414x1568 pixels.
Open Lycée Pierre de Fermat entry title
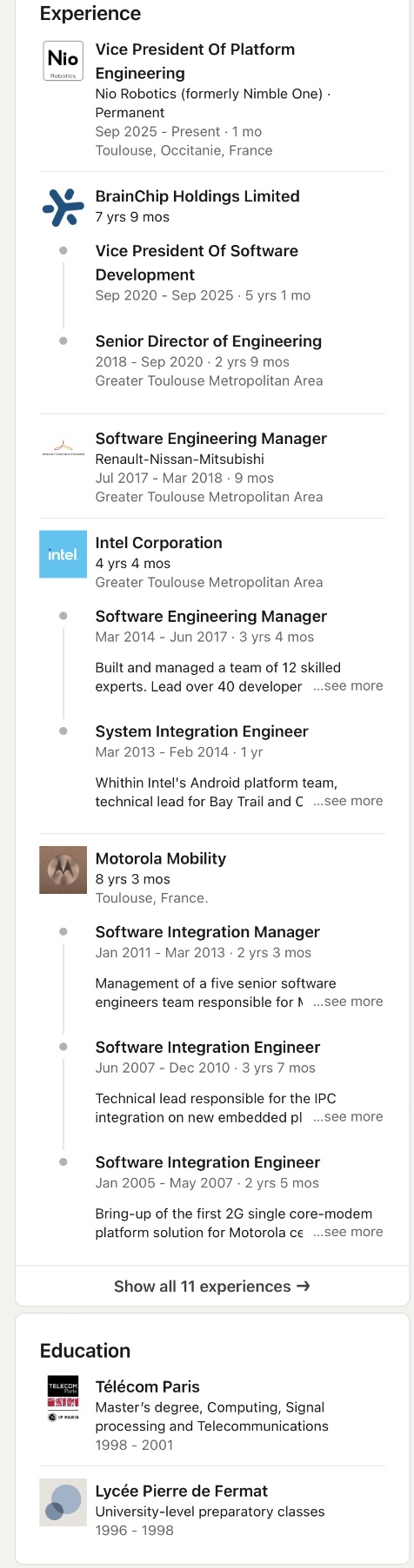(x=182, y=1491)
